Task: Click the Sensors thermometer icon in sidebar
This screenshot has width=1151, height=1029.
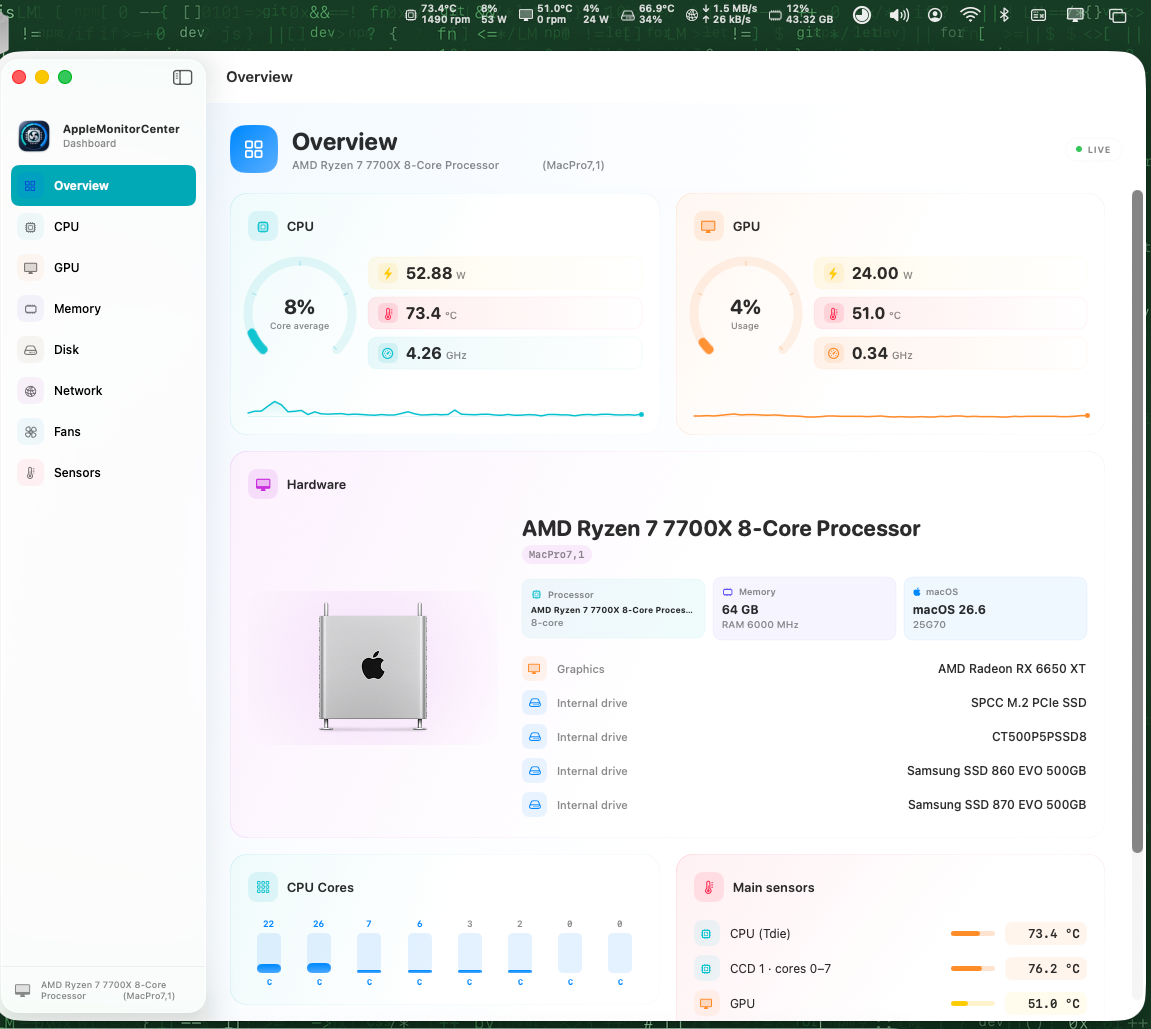Action: click(30, 473)
